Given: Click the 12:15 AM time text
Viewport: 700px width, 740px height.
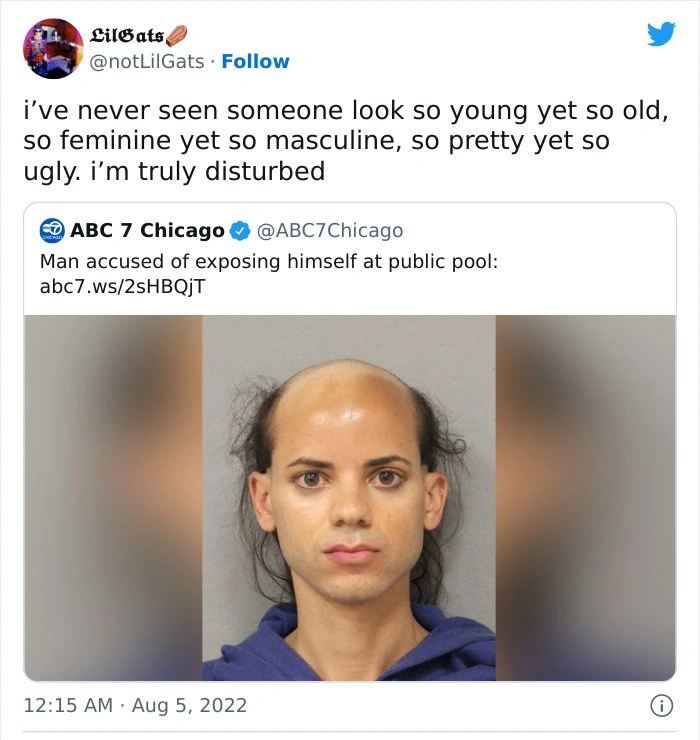Looking at the screenshot, I should 68,706.
